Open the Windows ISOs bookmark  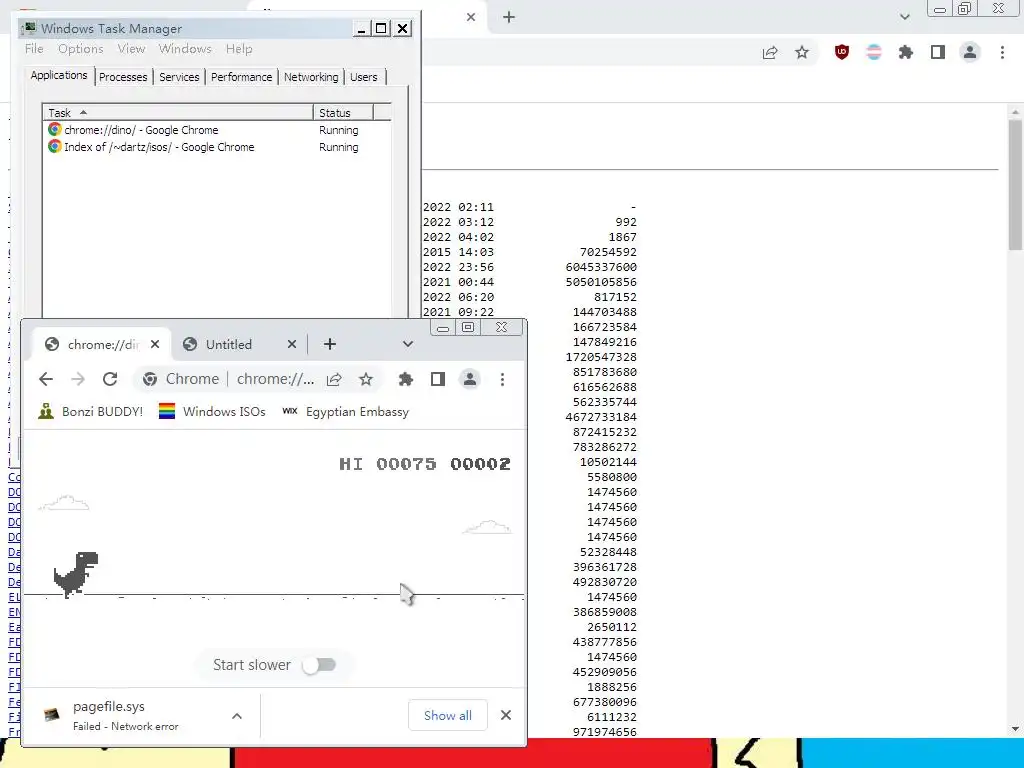pos(212,411)
